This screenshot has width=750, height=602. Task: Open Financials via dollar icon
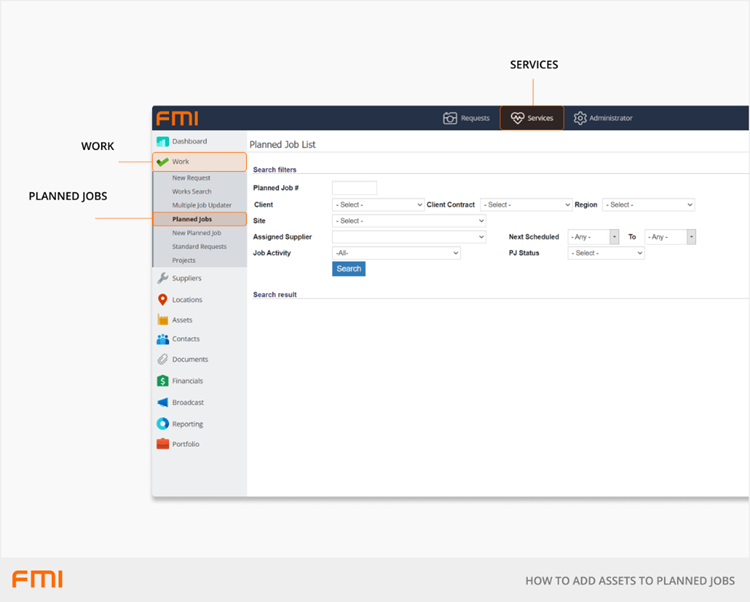162,381
